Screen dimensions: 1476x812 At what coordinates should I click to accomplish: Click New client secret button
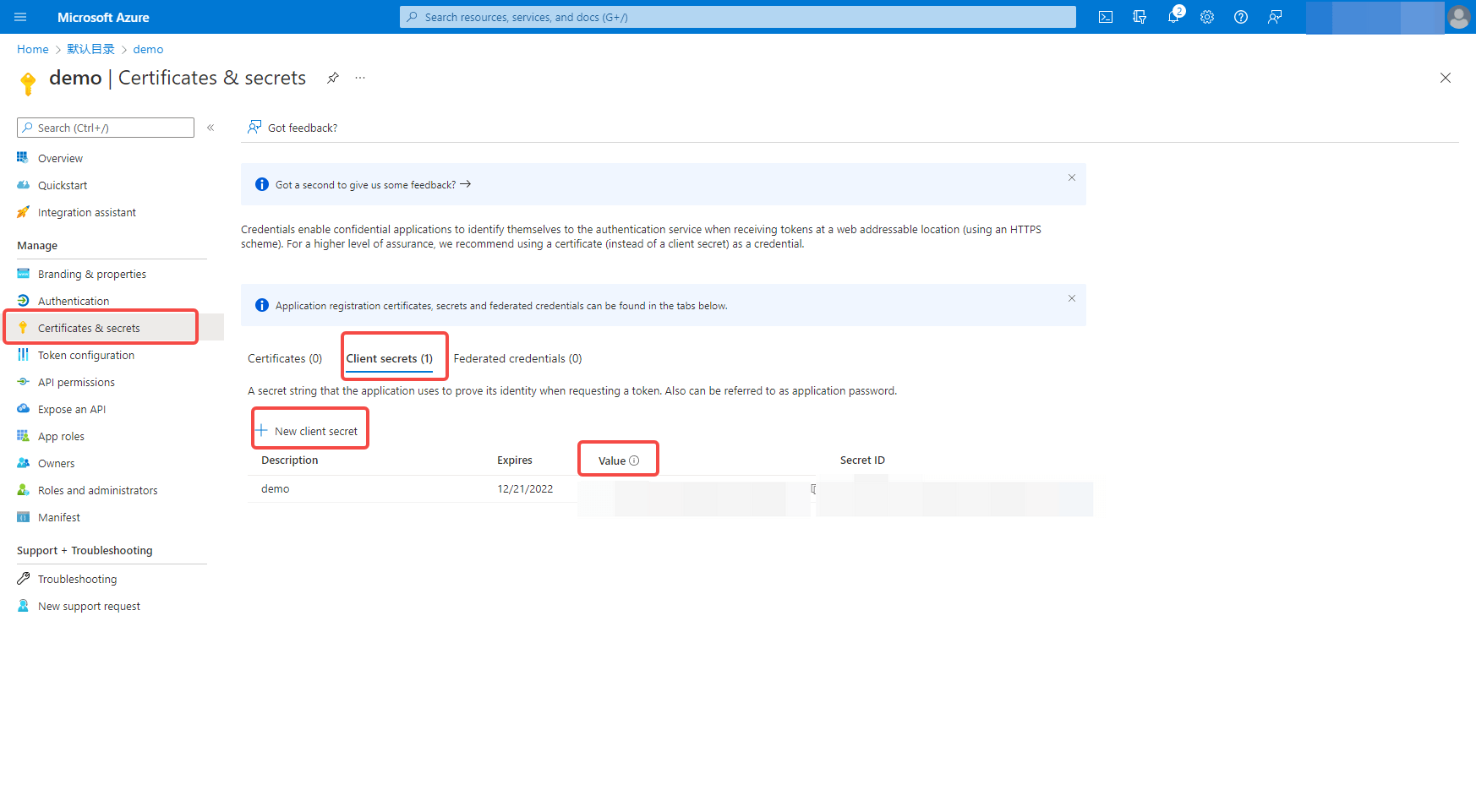308,431
